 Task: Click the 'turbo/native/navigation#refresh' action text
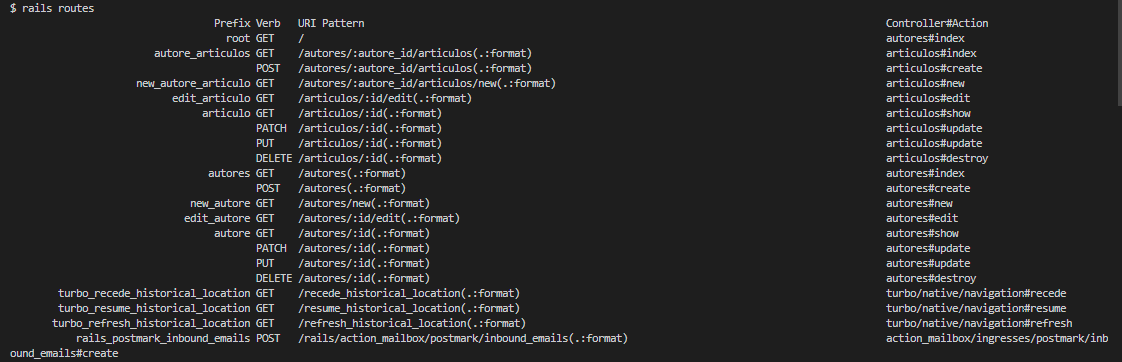click(x=979, y=324)
